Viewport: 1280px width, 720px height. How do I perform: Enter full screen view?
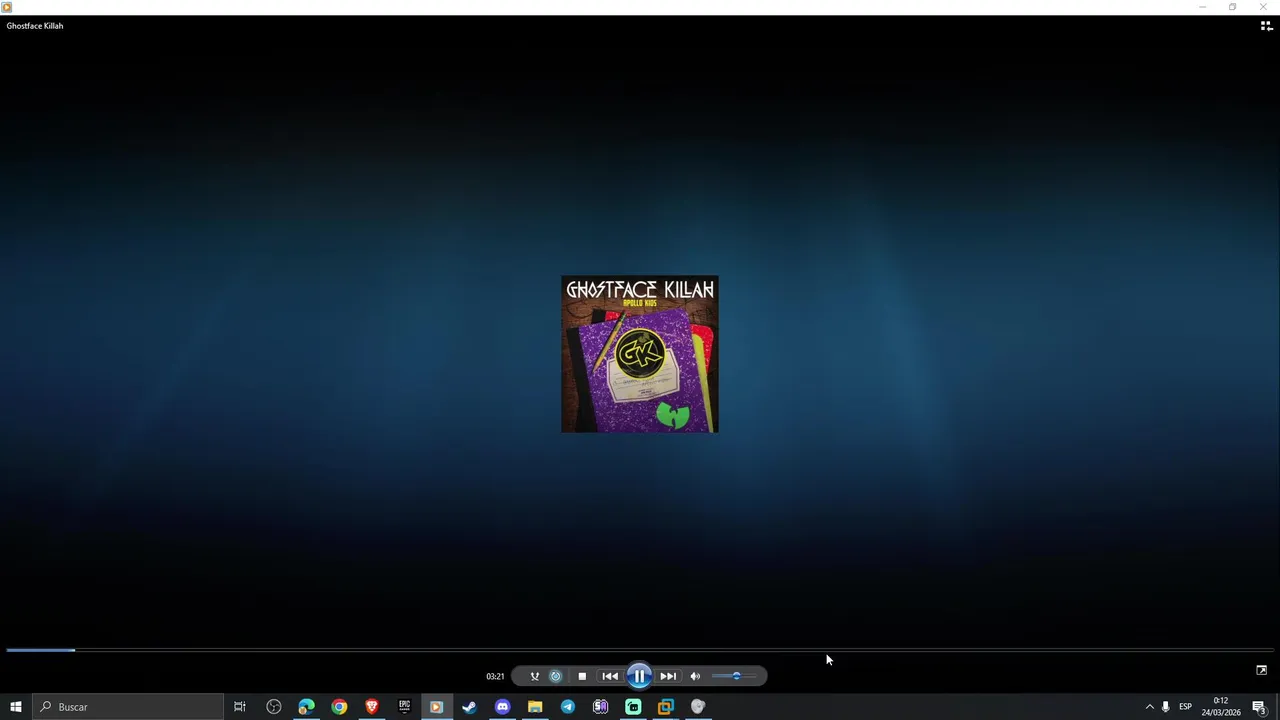click(x=1261, y=670)
